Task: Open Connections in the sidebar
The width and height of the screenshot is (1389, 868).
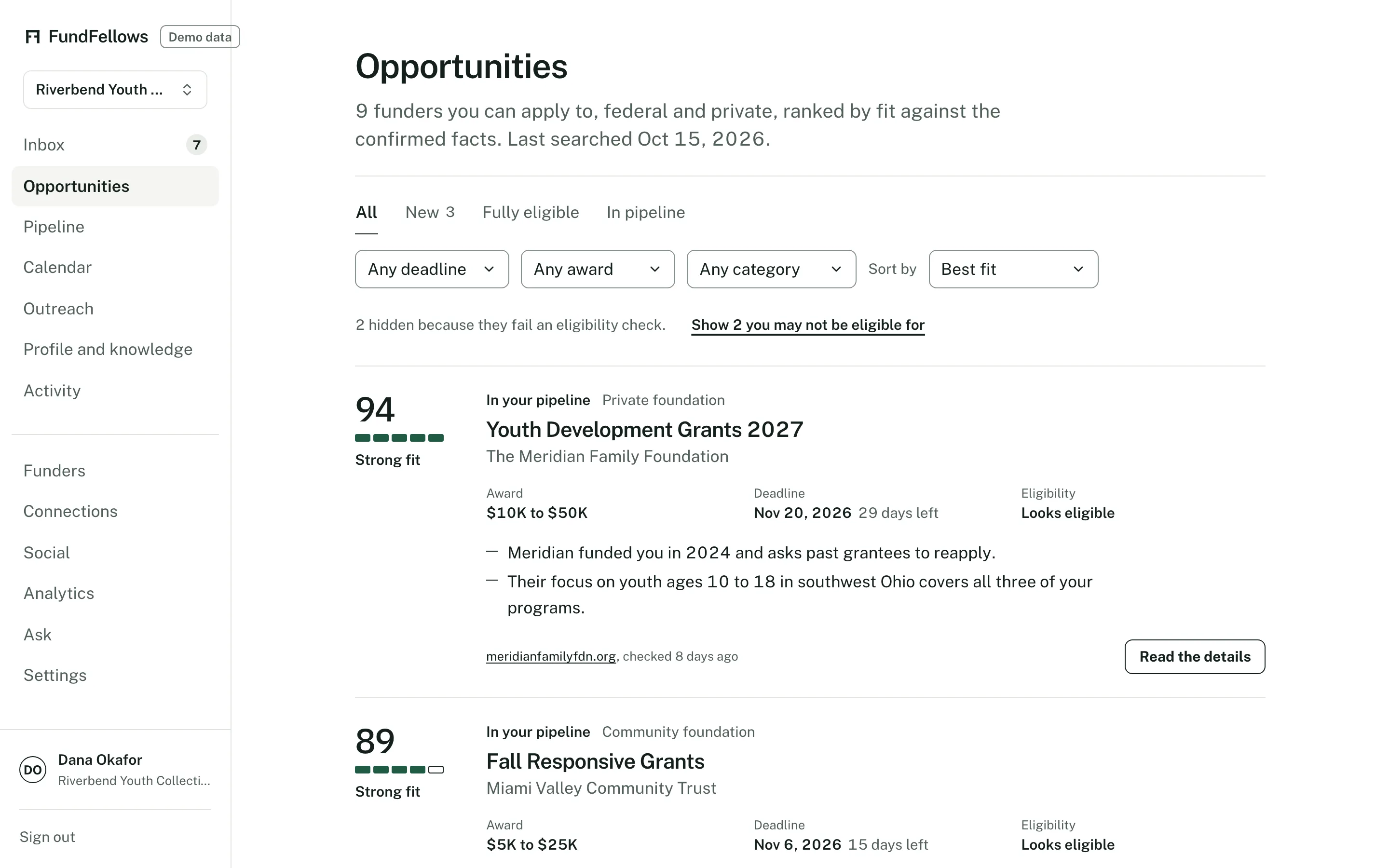Action: coord(115,512)
